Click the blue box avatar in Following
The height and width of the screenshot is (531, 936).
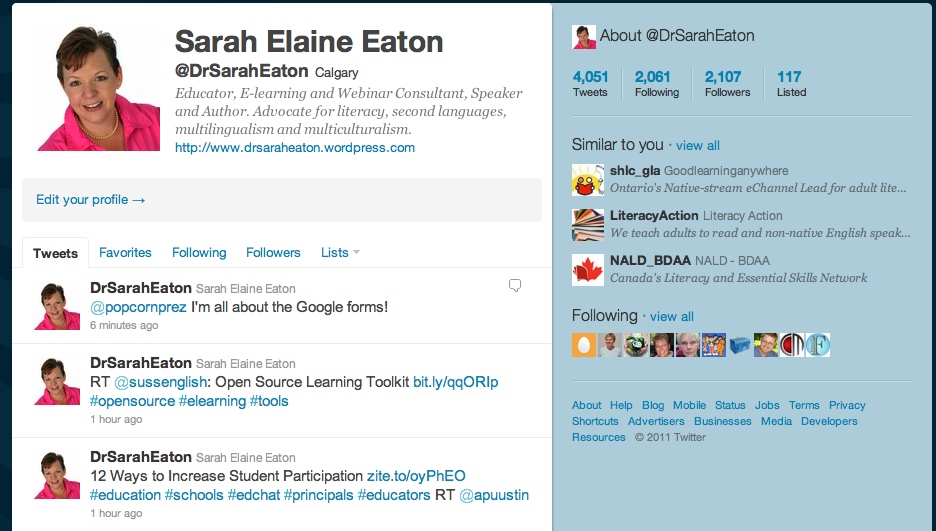coord(739,345)
